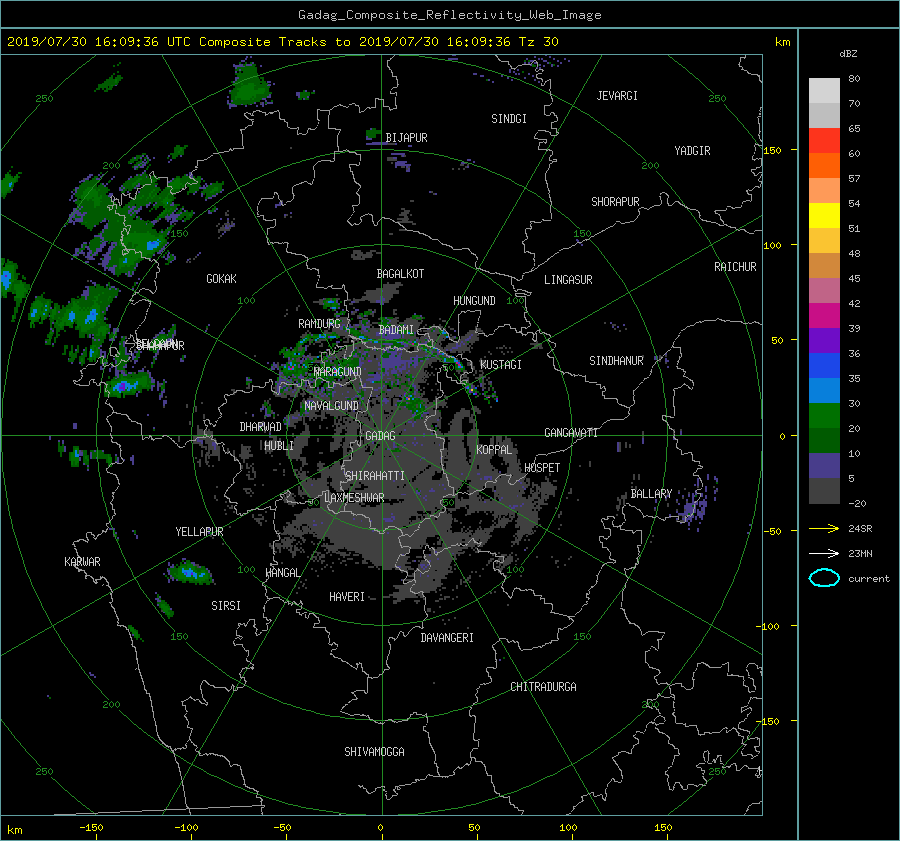Viewport: 900px width, 841px height.
Task: Click the SHORAPUR city label
Action: 615,202
